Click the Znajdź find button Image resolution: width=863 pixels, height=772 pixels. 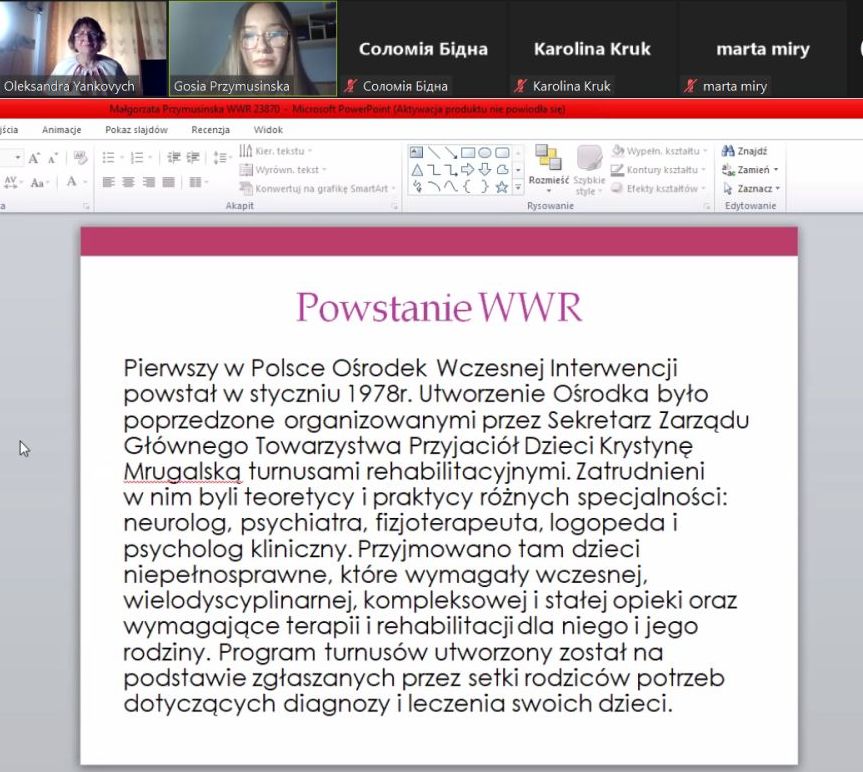pos(745,151)
